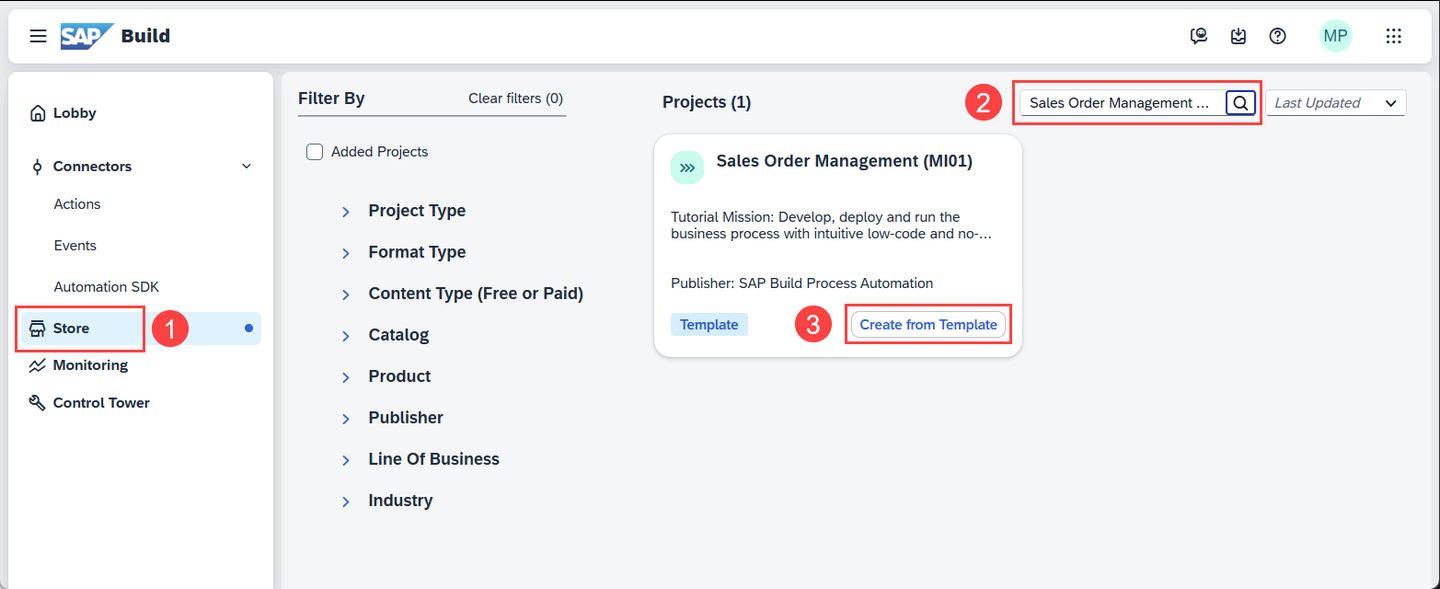Click the search magnifier icon
This screenshot has width=1440, height=589.
point(1240,103)
